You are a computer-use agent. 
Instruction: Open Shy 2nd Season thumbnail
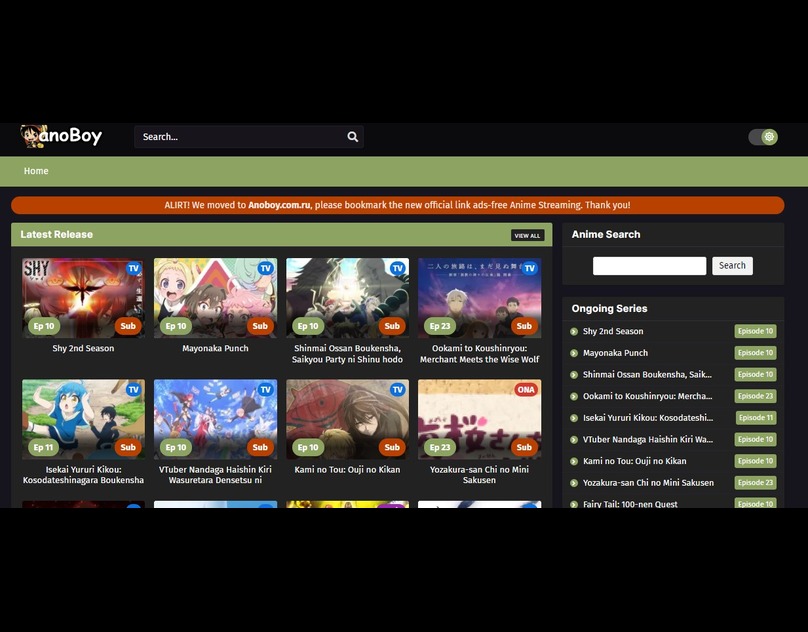pyautogui.click(x=83, y=298)
